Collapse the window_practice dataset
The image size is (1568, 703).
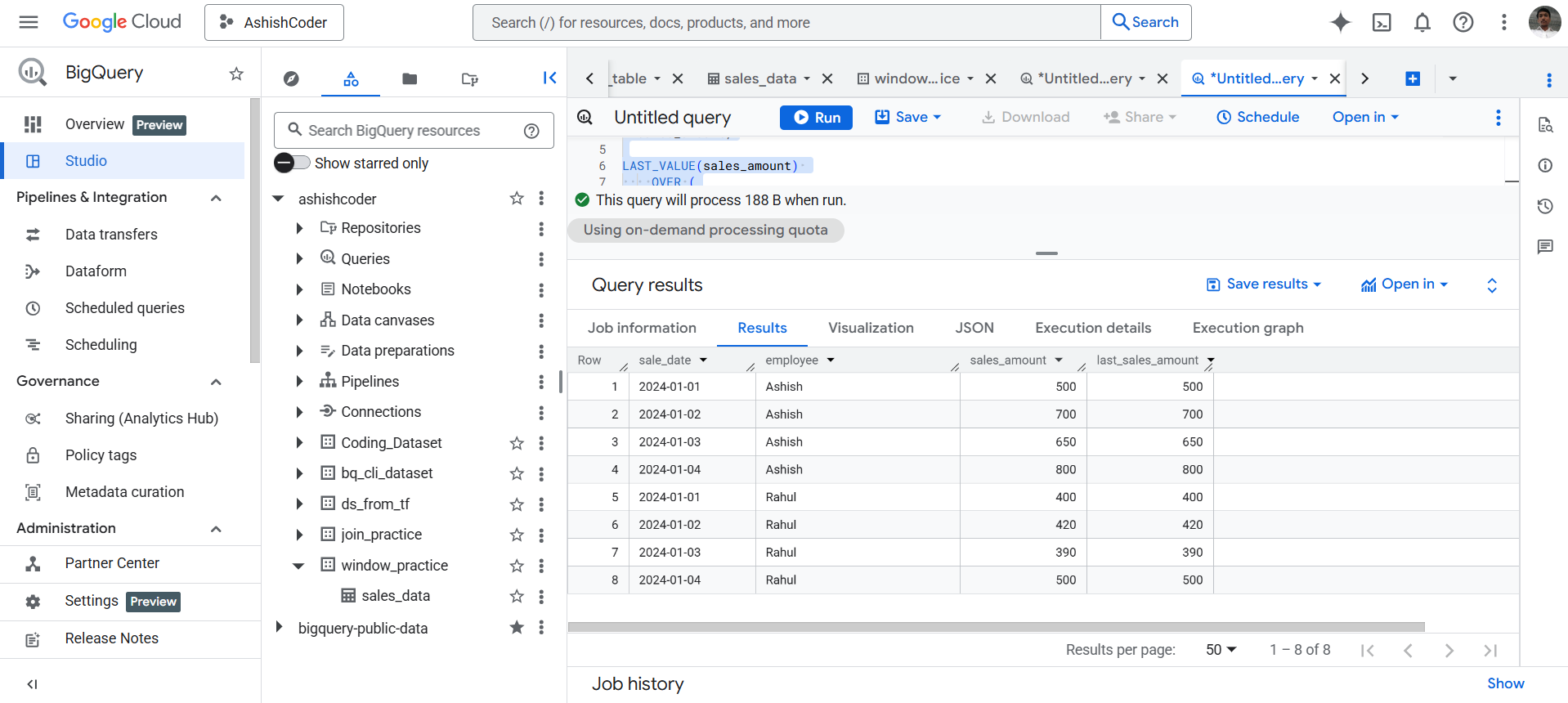[299, 566]
